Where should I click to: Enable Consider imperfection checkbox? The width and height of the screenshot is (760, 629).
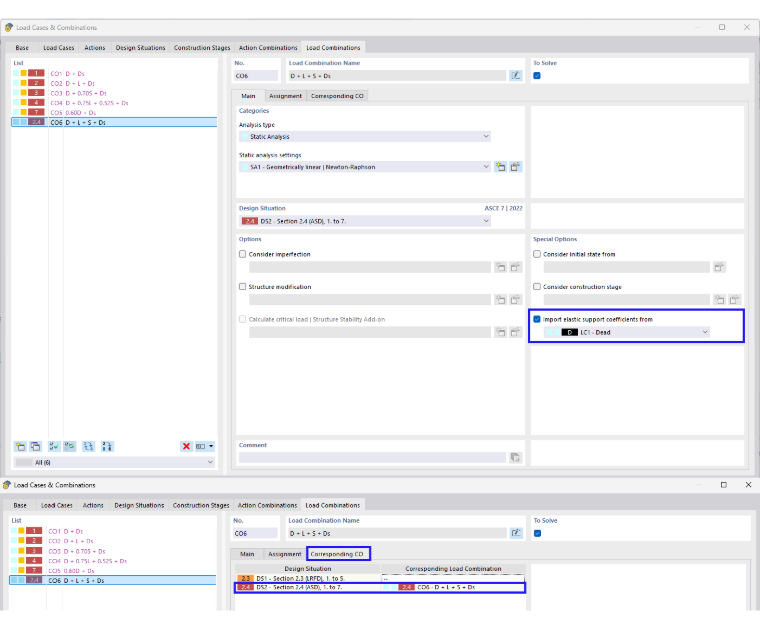[242, 254]
